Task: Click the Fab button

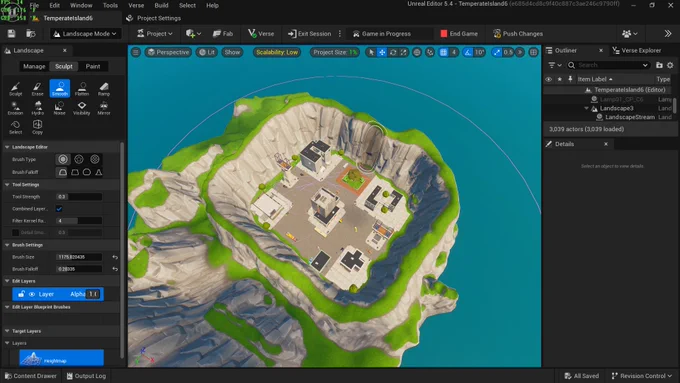Action: pos(223,33)
